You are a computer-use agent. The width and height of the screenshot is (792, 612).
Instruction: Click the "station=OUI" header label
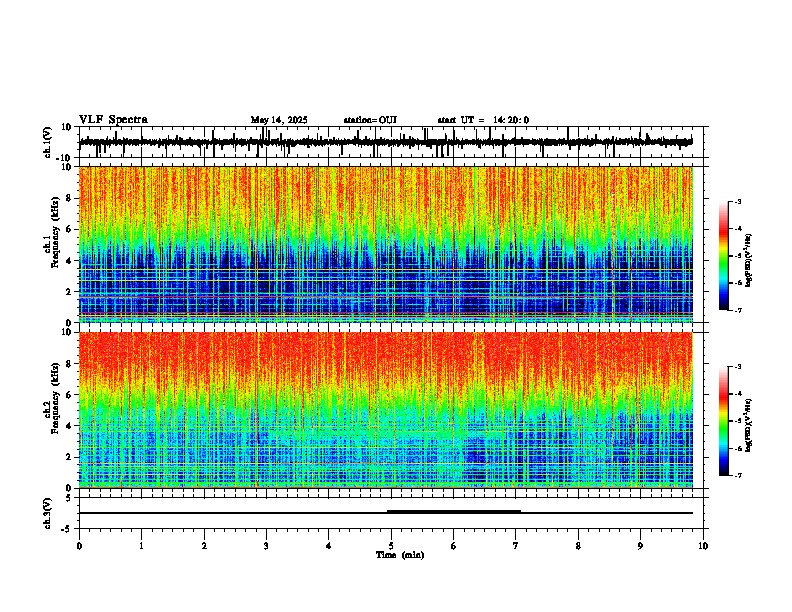tap(370, 120)
